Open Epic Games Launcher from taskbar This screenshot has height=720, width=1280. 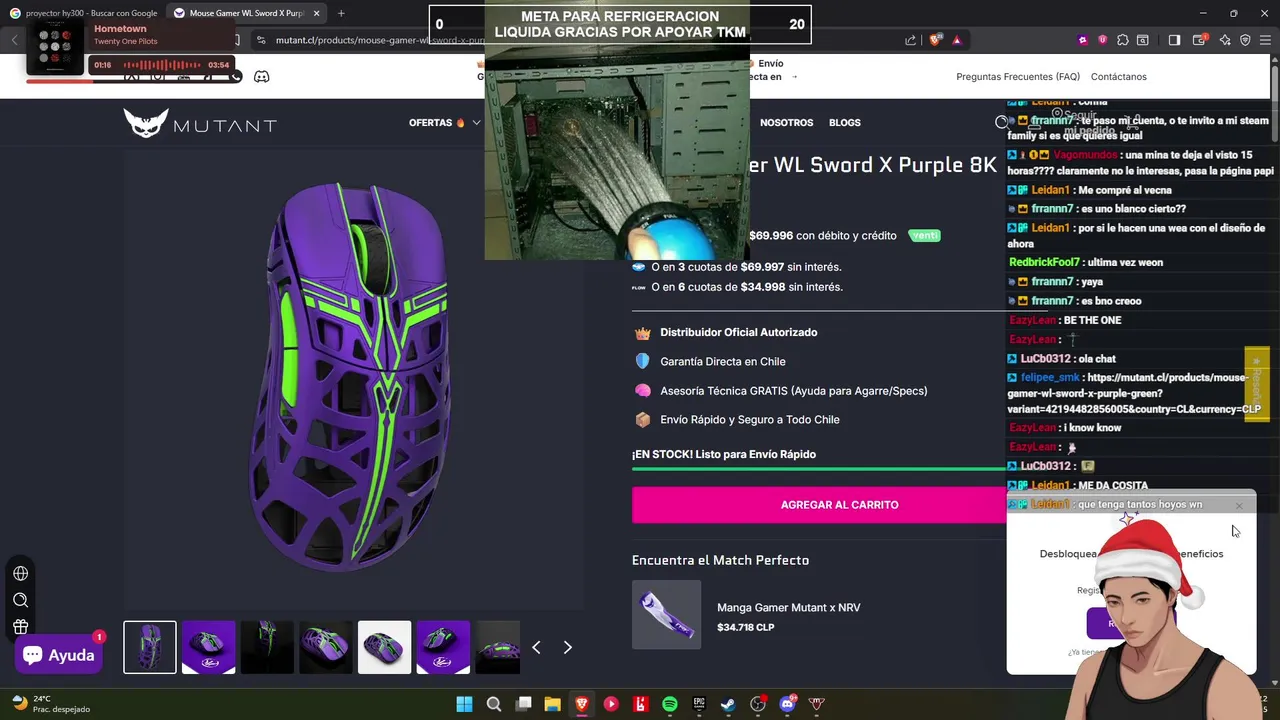699,704
